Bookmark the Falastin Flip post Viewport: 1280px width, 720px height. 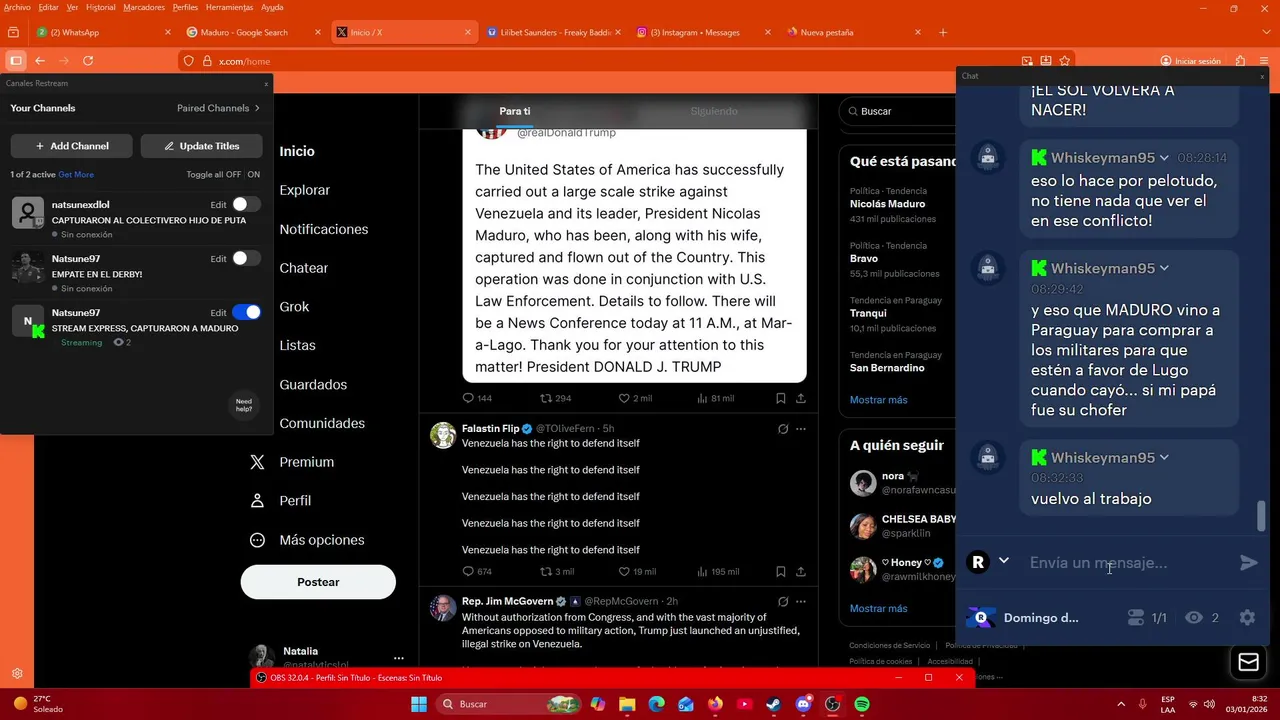(781, 572)
